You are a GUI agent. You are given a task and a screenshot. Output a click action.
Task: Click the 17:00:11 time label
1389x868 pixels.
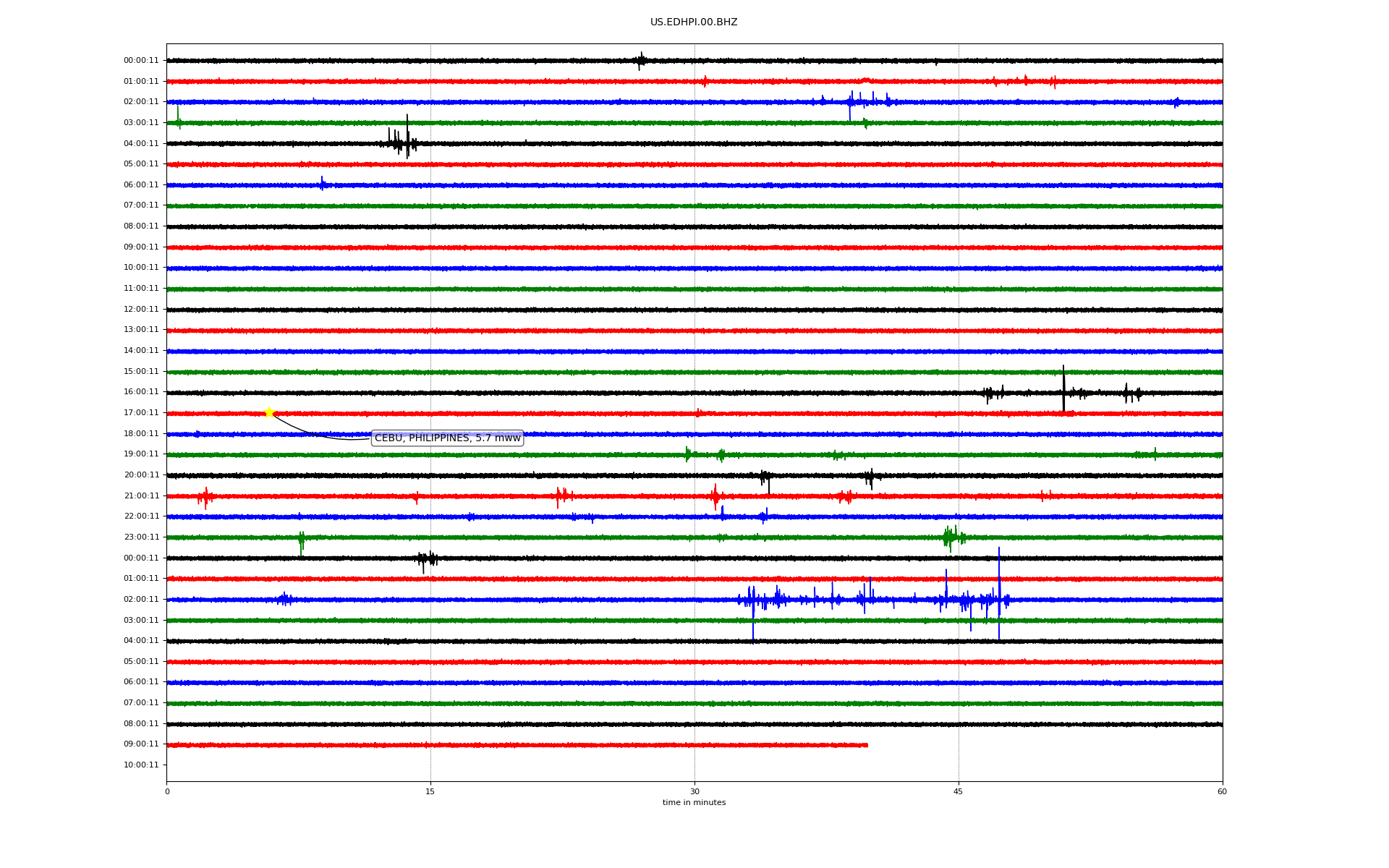(x=141, y=413)
